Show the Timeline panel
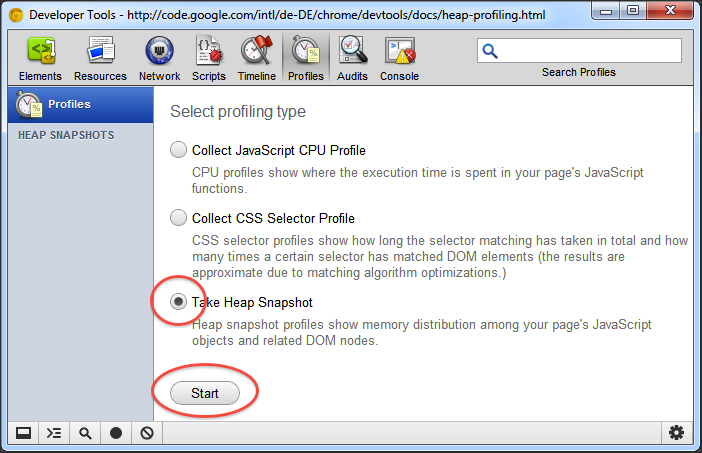 pyautogui.click(x=257, y=59)
